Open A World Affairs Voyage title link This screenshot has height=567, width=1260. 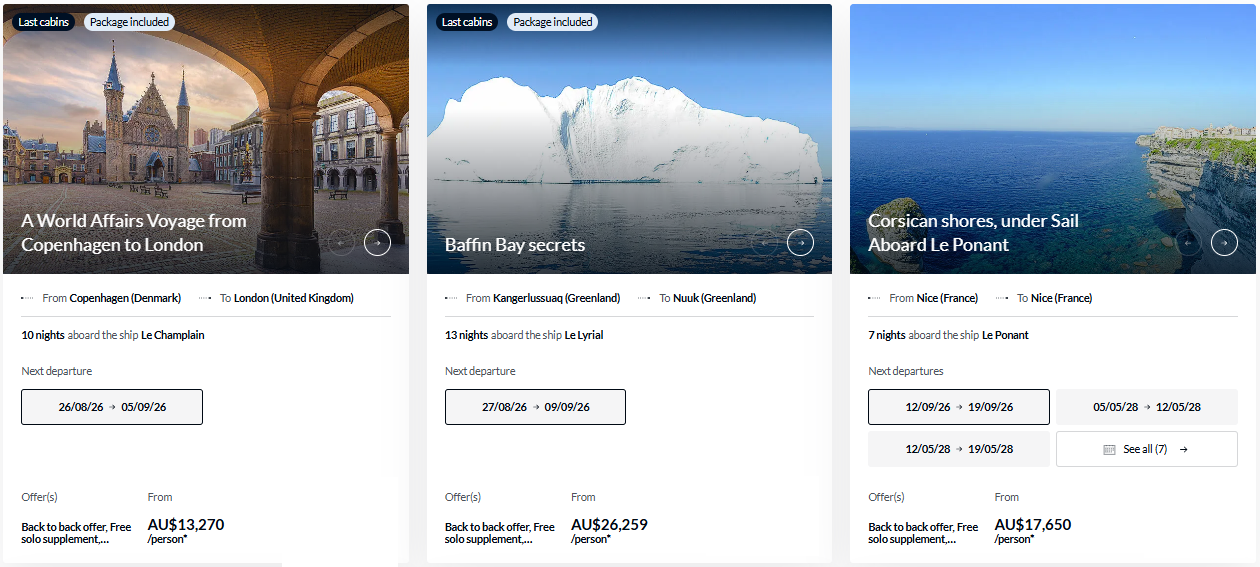[134, 232]
